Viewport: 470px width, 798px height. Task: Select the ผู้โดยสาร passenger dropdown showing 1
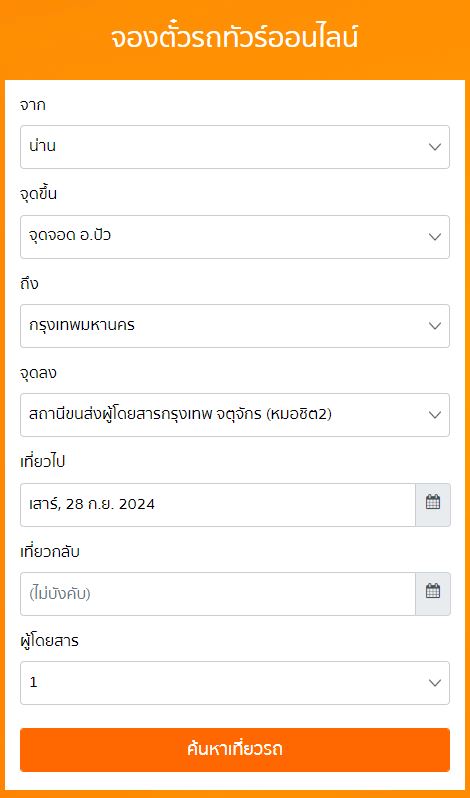235,683
